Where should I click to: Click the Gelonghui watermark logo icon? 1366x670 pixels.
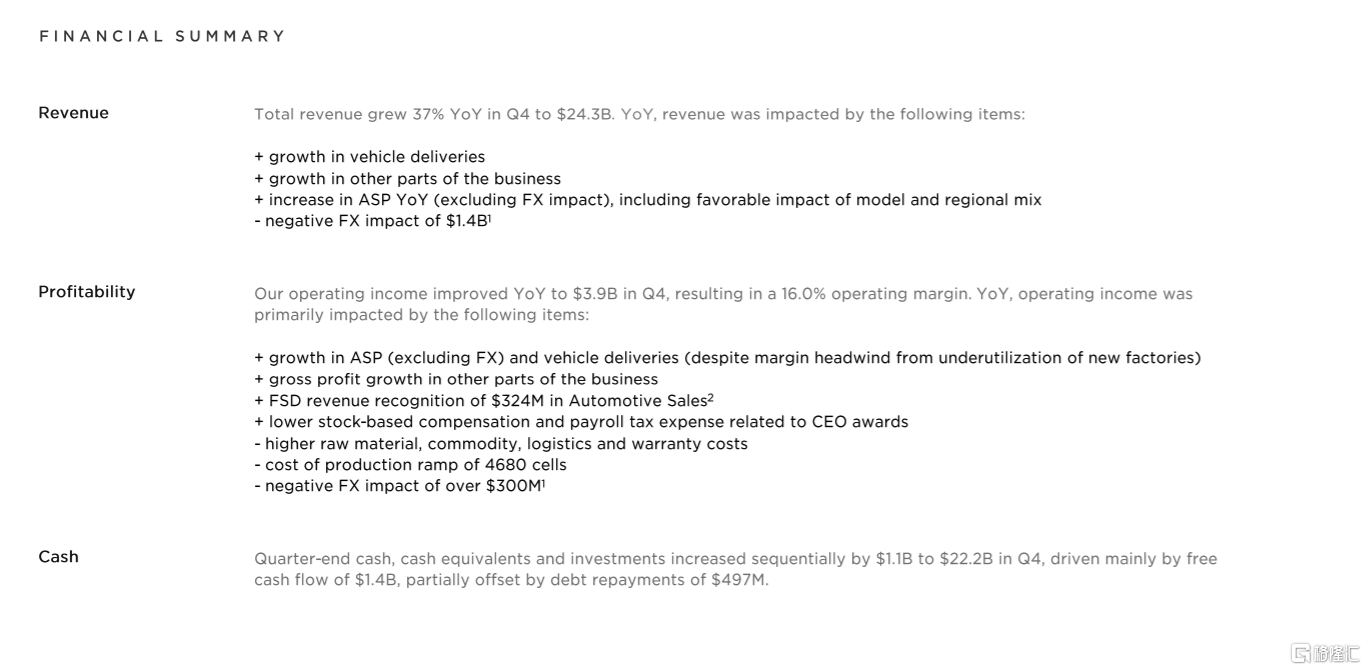(x=1302, y=653)
